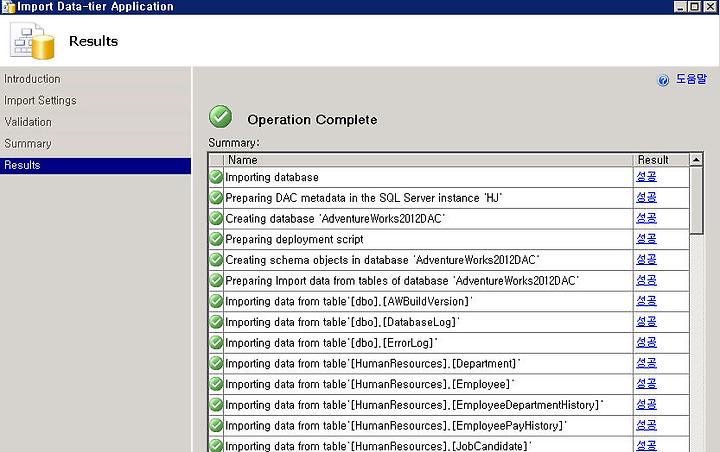Viewport: 720px width, 452px height.
Task: Click success icon for [Employee] row
Action: click(x=216, y=384)
